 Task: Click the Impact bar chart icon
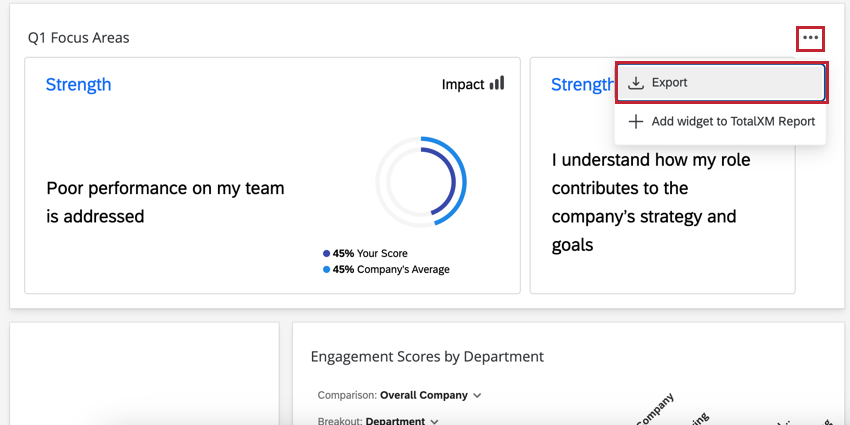(x=497, y=84)
